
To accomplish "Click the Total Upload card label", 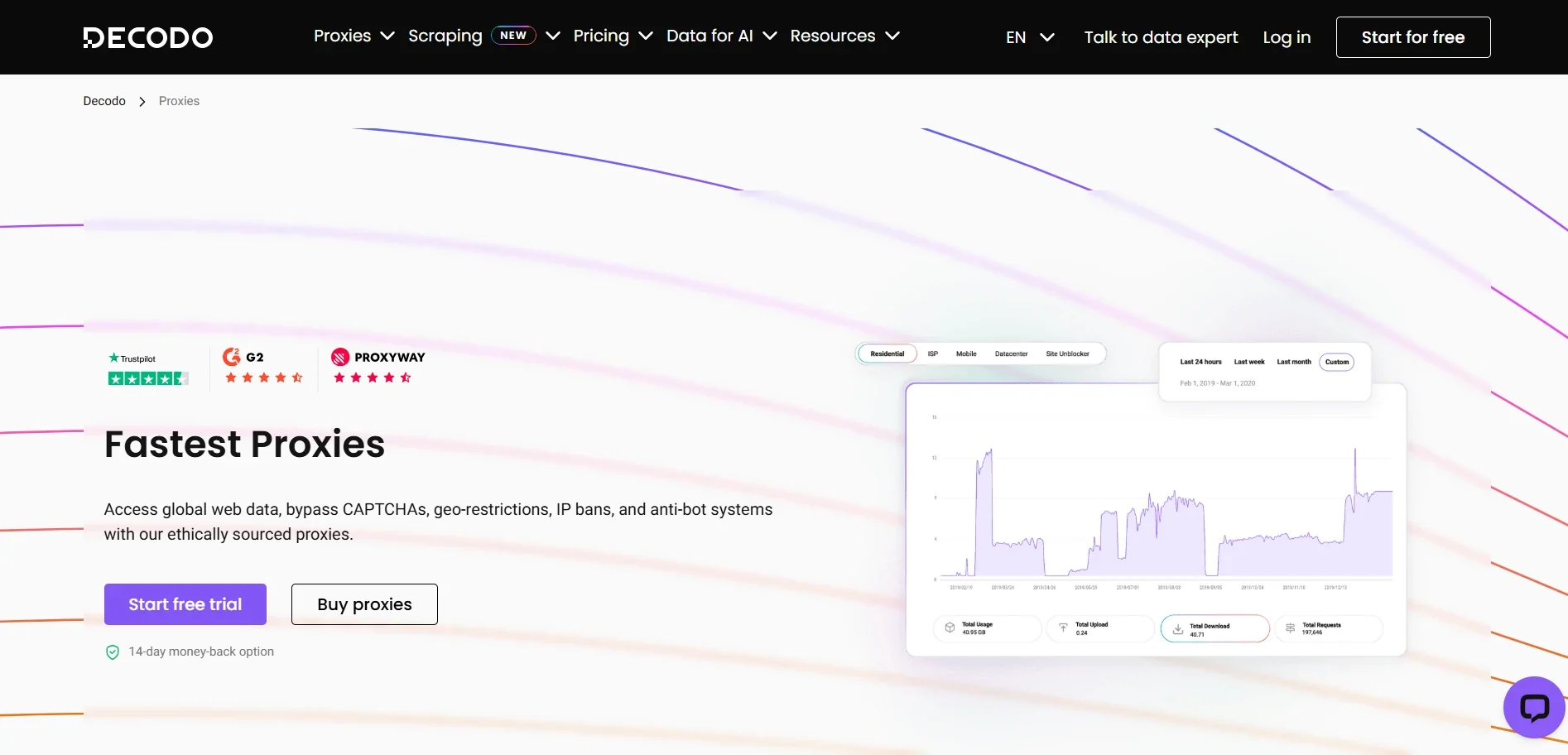I will (x=1091, y=624).
